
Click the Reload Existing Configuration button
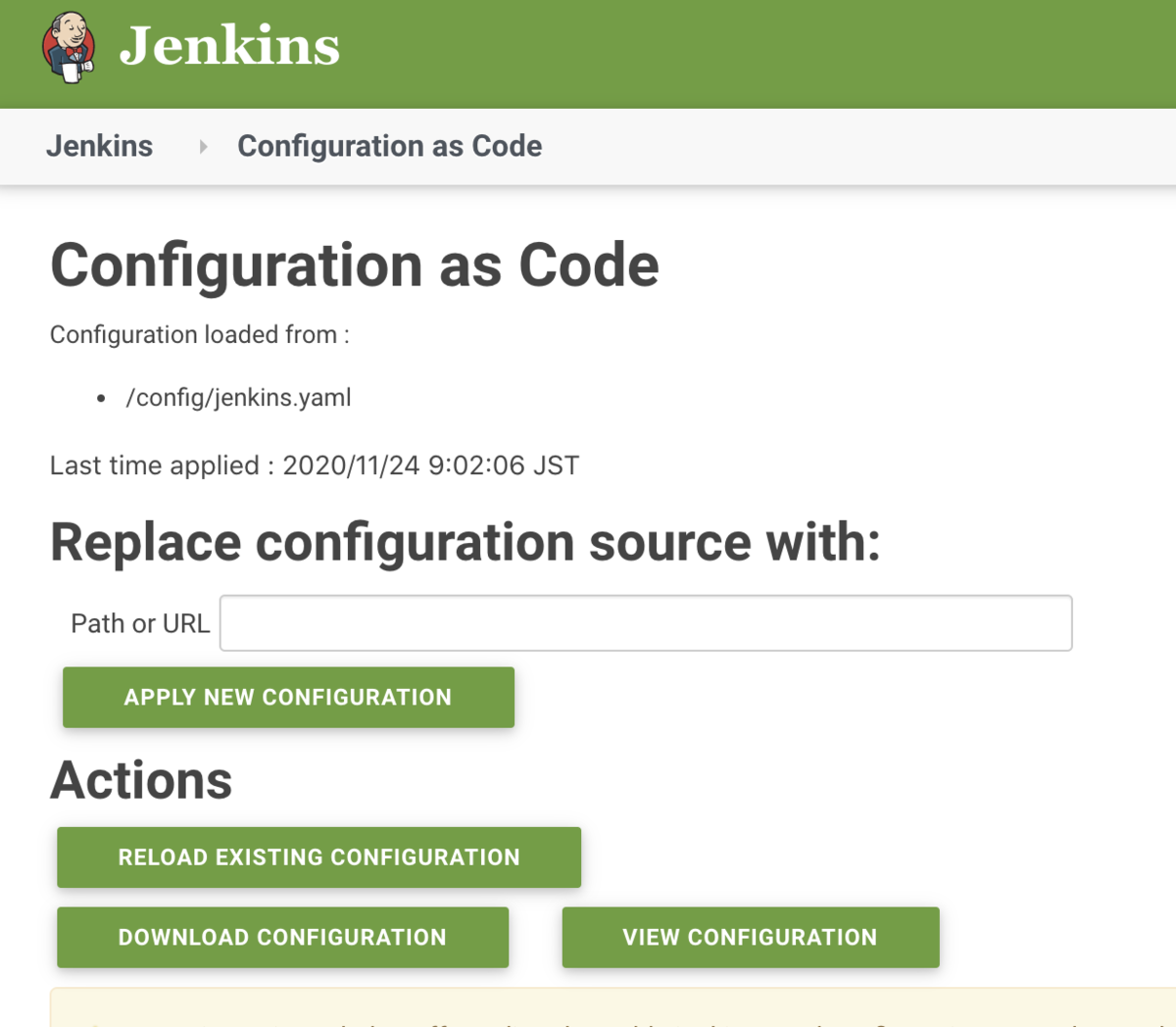[318, 857]
